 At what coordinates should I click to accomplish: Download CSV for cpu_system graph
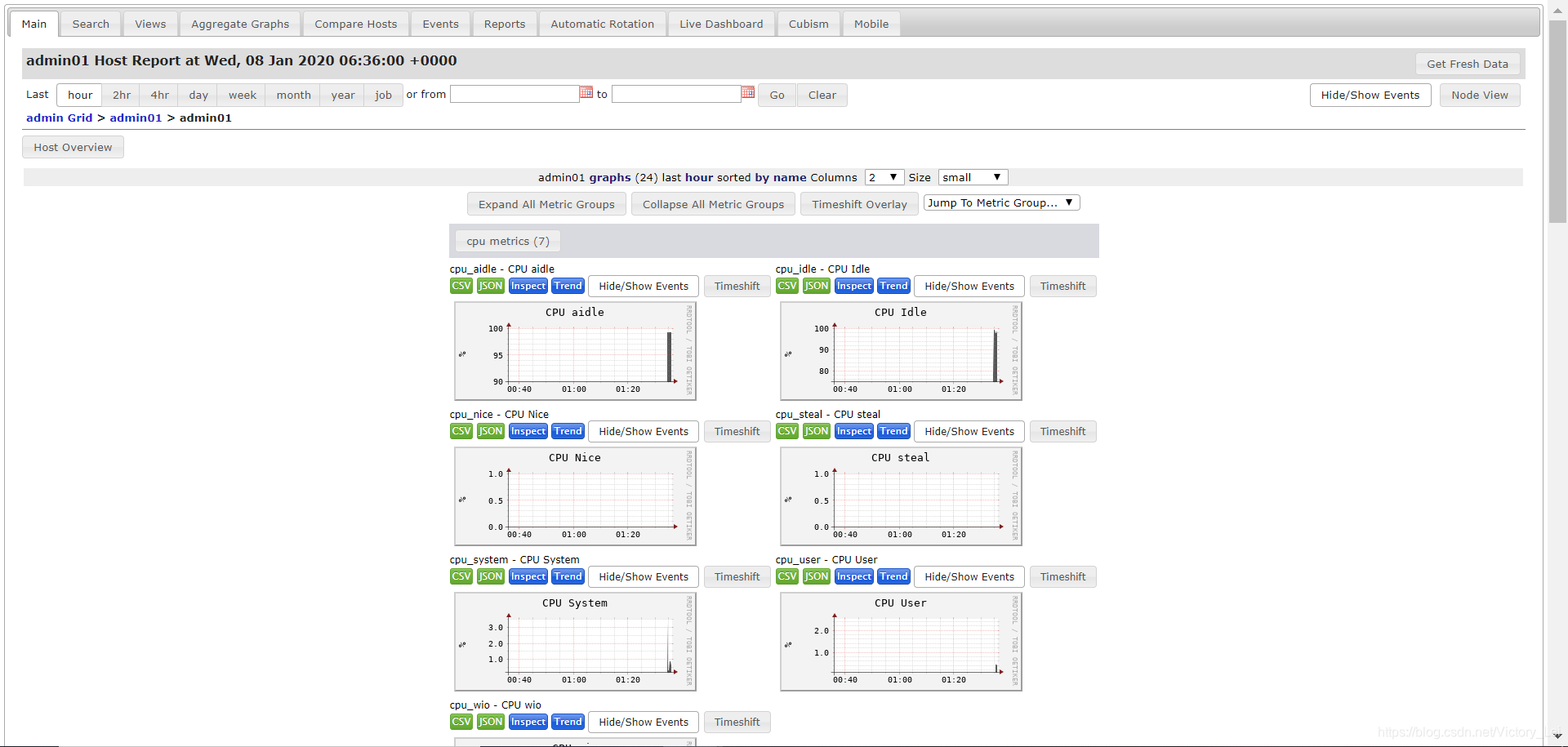tap(461, 576)
